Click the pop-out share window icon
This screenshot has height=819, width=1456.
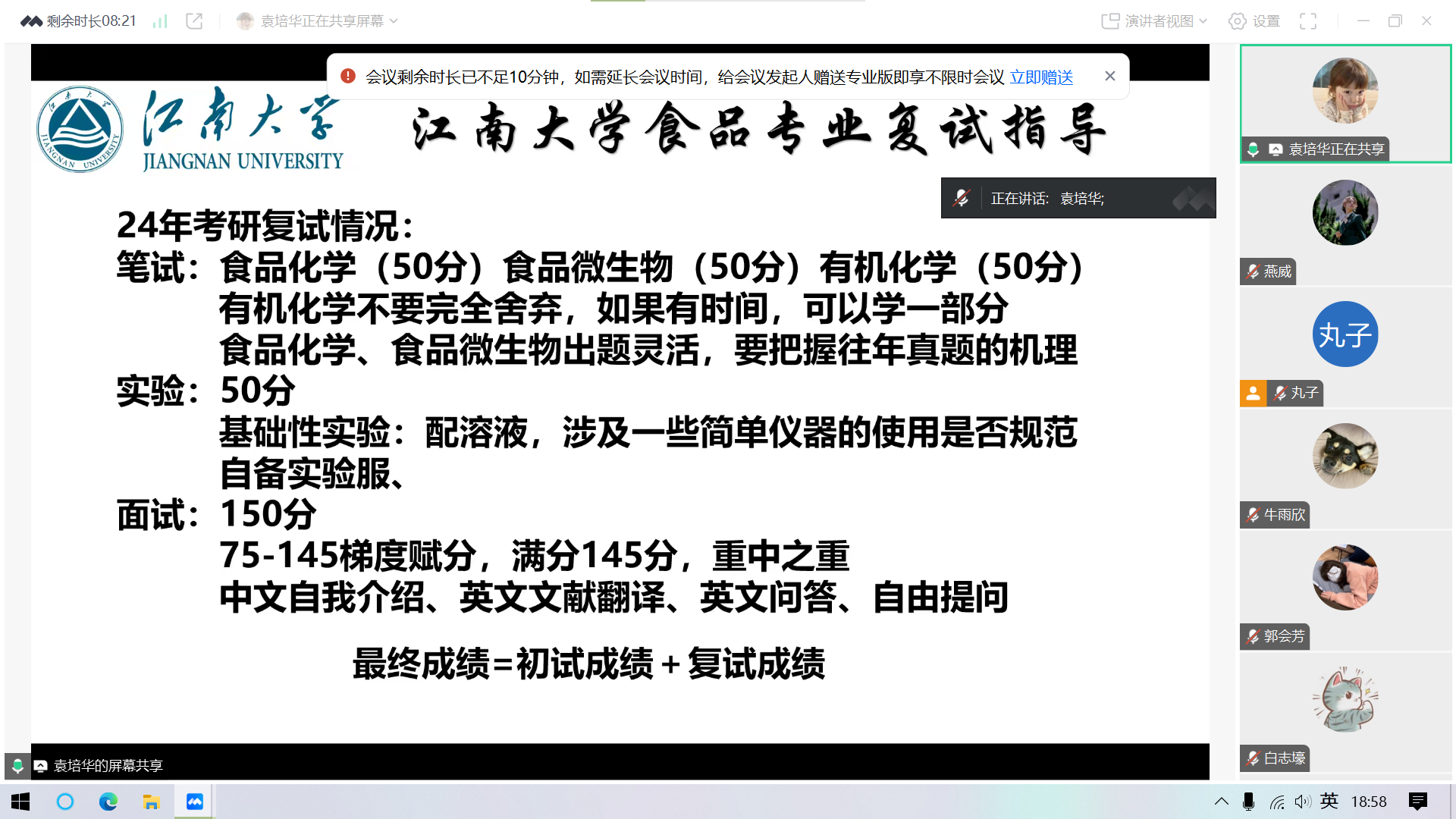(x=194, y=21)
